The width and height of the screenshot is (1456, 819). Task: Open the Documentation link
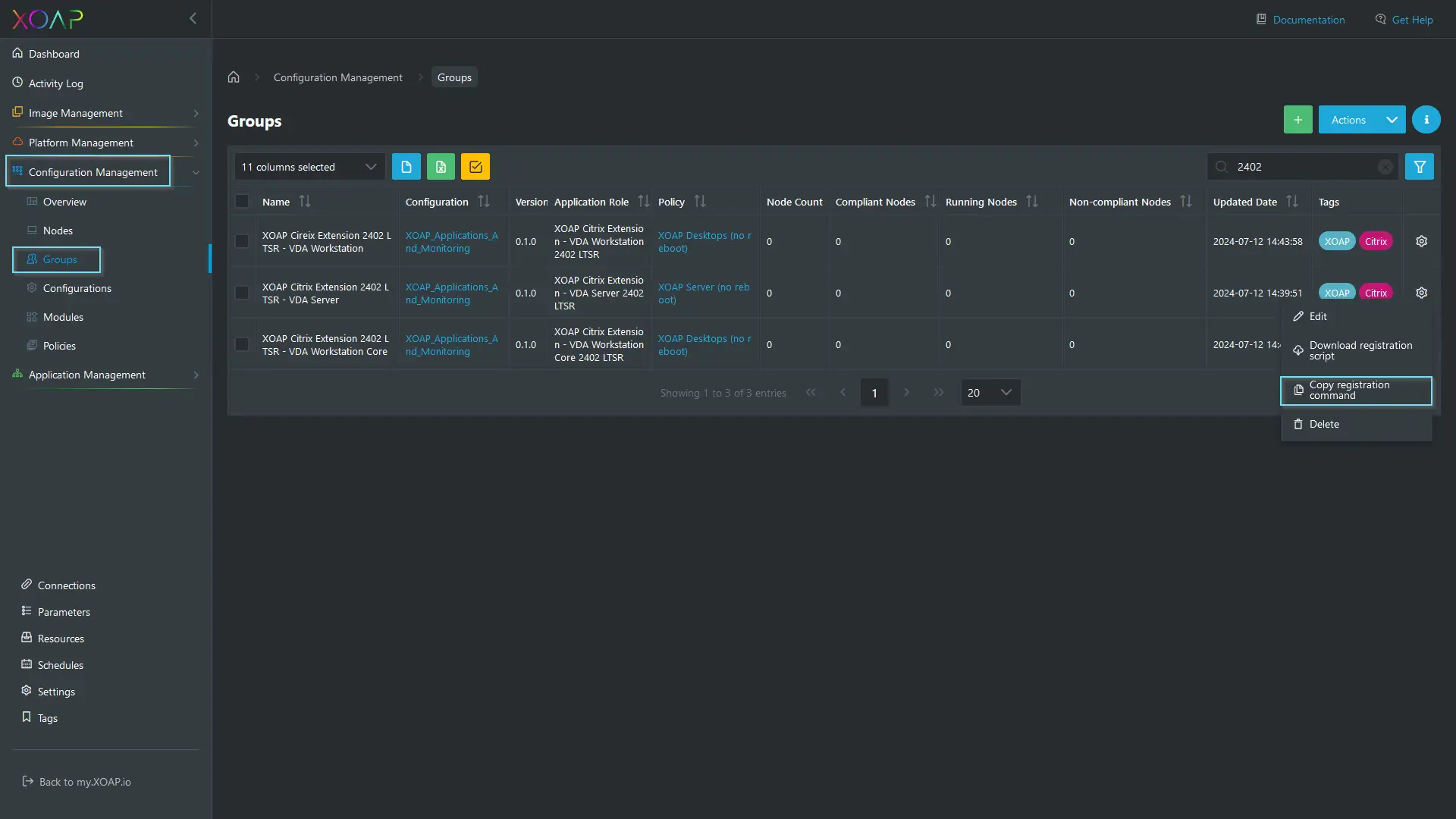(1301, 20)
